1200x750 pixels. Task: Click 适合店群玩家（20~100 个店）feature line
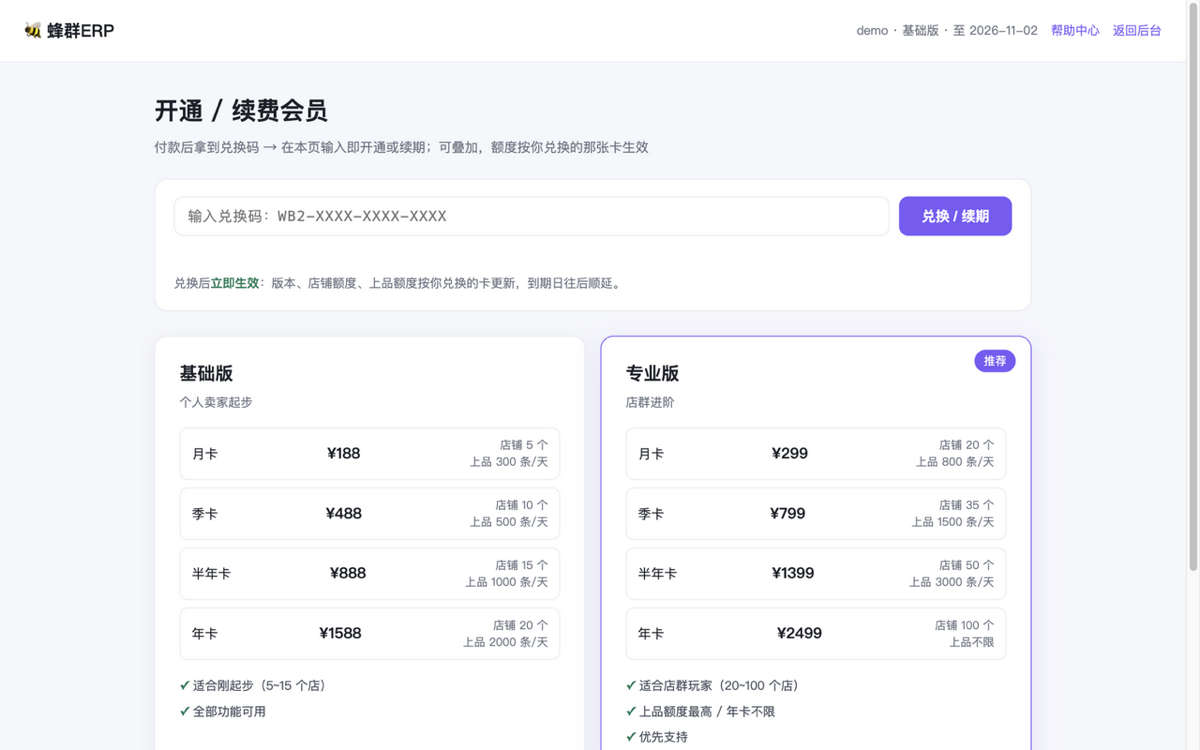coord(712,686)
